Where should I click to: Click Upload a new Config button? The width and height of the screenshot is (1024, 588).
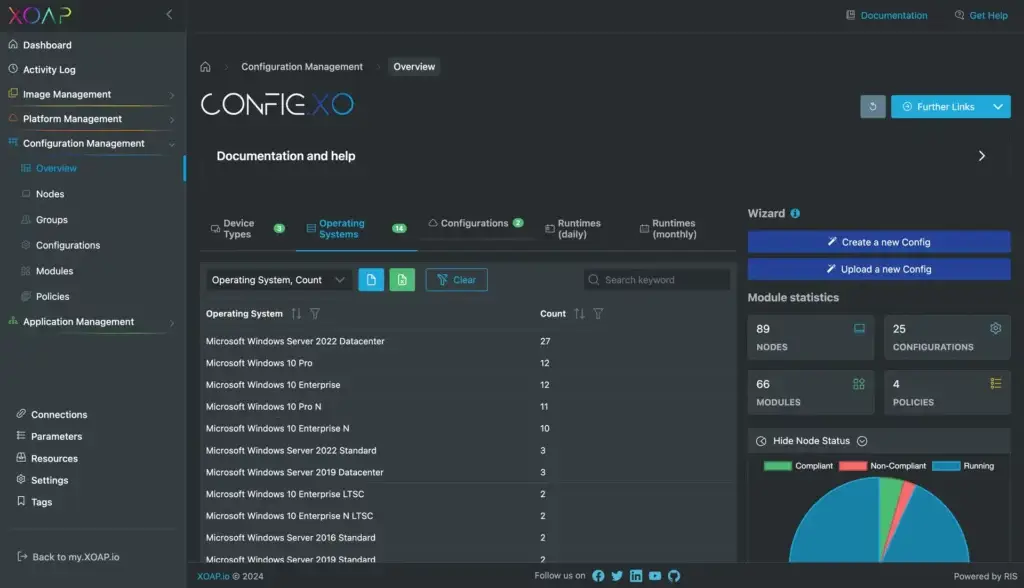click(879, 269)
